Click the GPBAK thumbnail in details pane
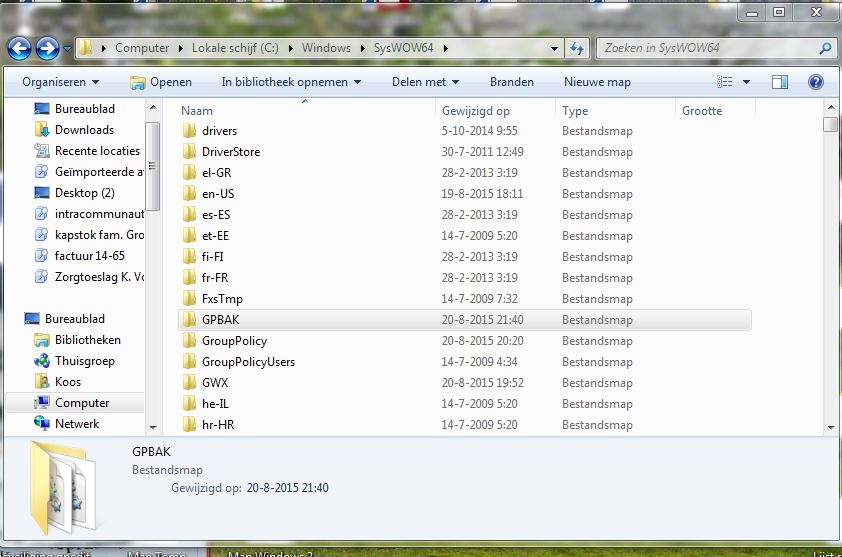The width and height of the screenshot is (842, 557). coord(63,487)
